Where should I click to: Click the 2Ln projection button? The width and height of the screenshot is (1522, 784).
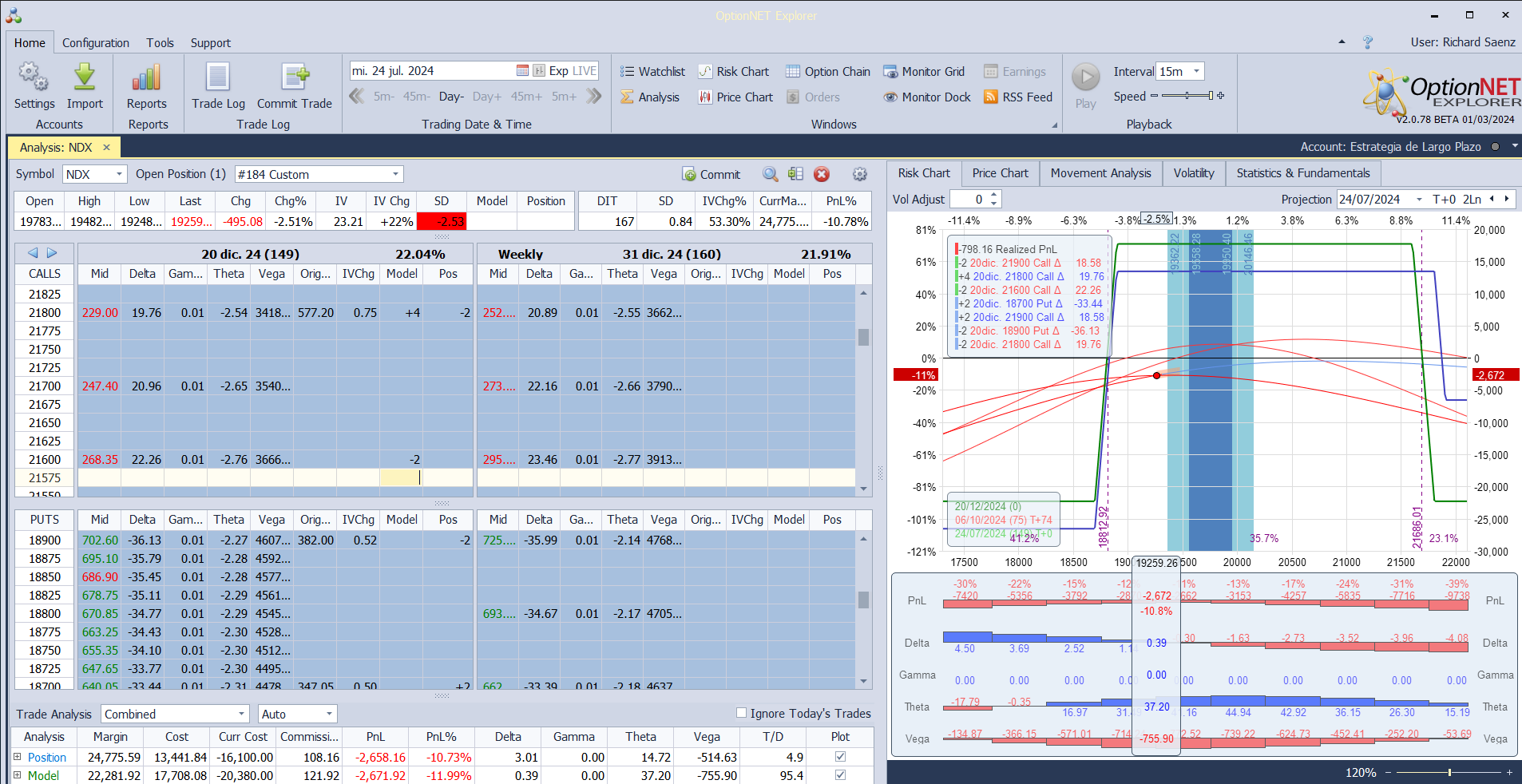[x=1472, y=199]
